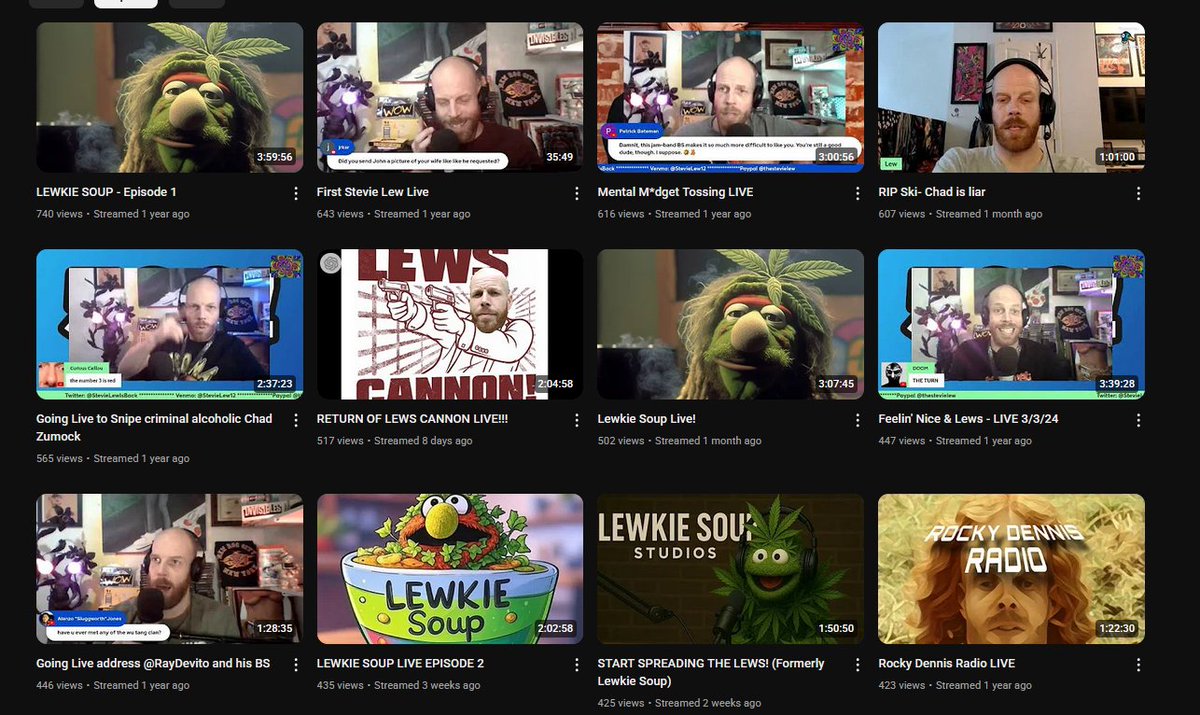
Task: Click '517 views • Streamed 8 days ago' text
Action: (x=397, y=441)
